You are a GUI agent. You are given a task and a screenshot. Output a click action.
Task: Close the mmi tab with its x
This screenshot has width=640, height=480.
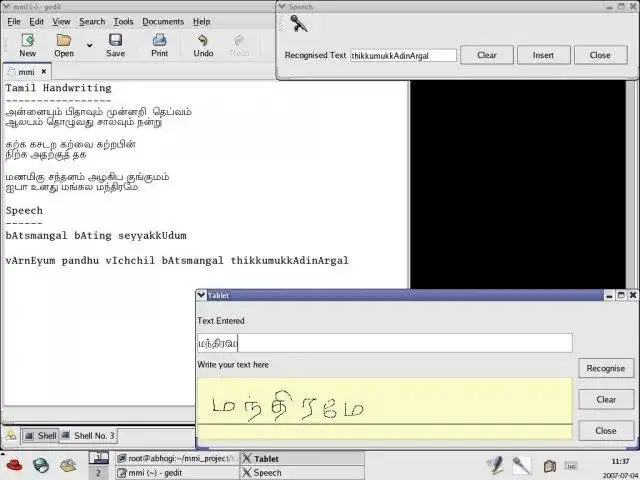44,71
